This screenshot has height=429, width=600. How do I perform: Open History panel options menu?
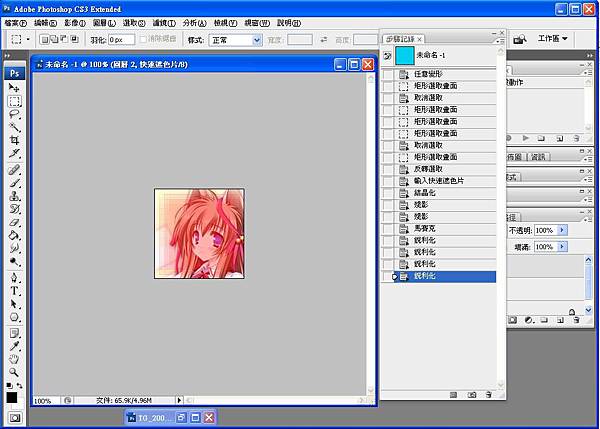coord(501,41)
